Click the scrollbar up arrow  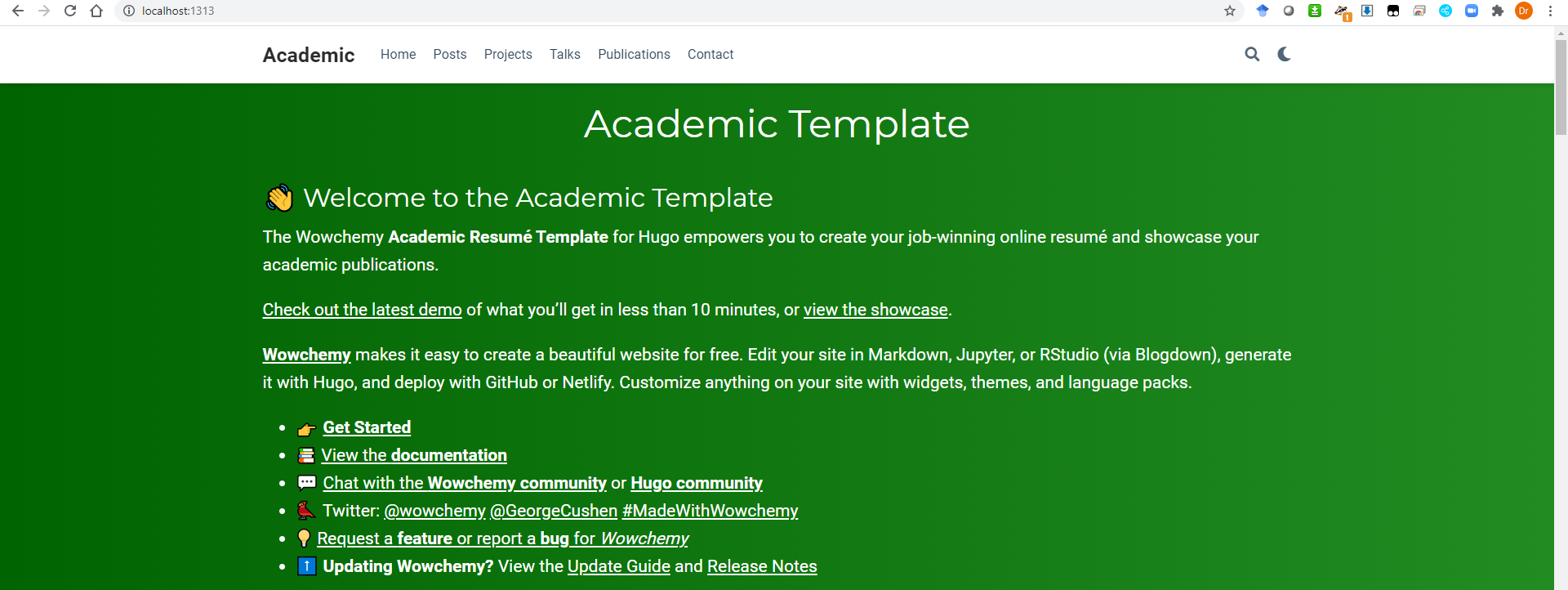click(1561, 34)
